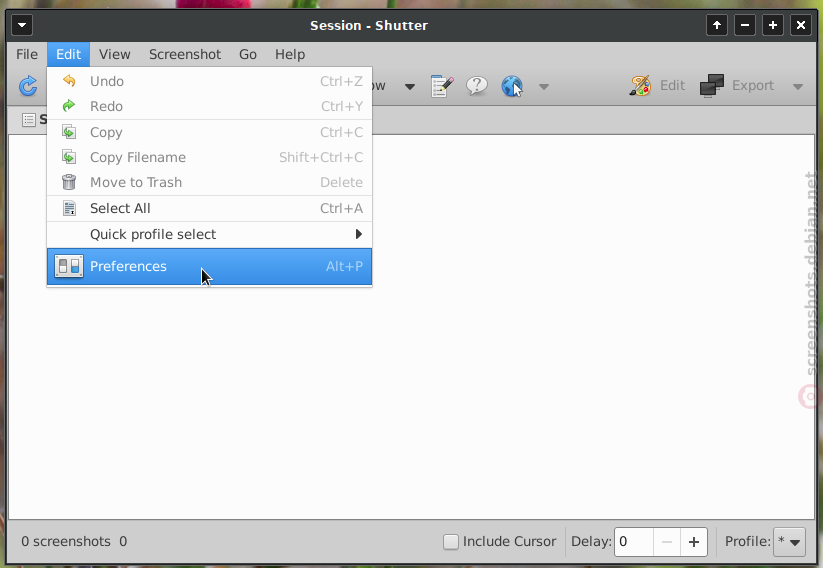
Task: Click the menu capture icon with pencil
Action: click(x=441, y=86)
